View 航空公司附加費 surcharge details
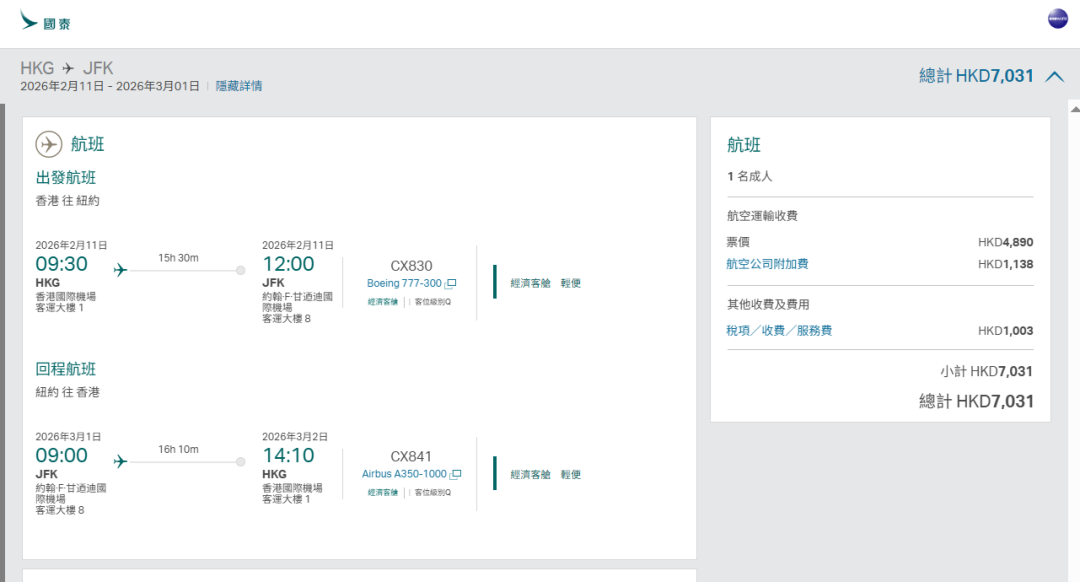Image resolution: width=1080 pixels, height=582 pixels. point(767,264)
